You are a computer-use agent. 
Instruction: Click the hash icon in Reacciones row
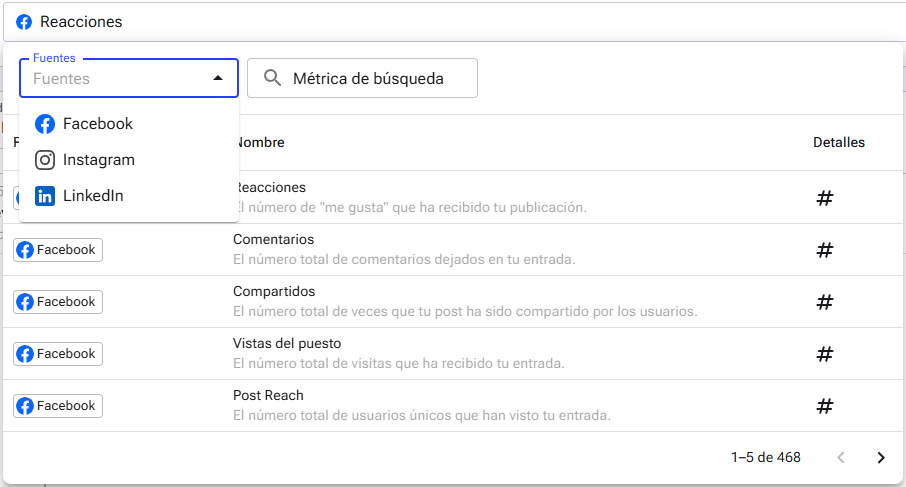coord(825,198)
